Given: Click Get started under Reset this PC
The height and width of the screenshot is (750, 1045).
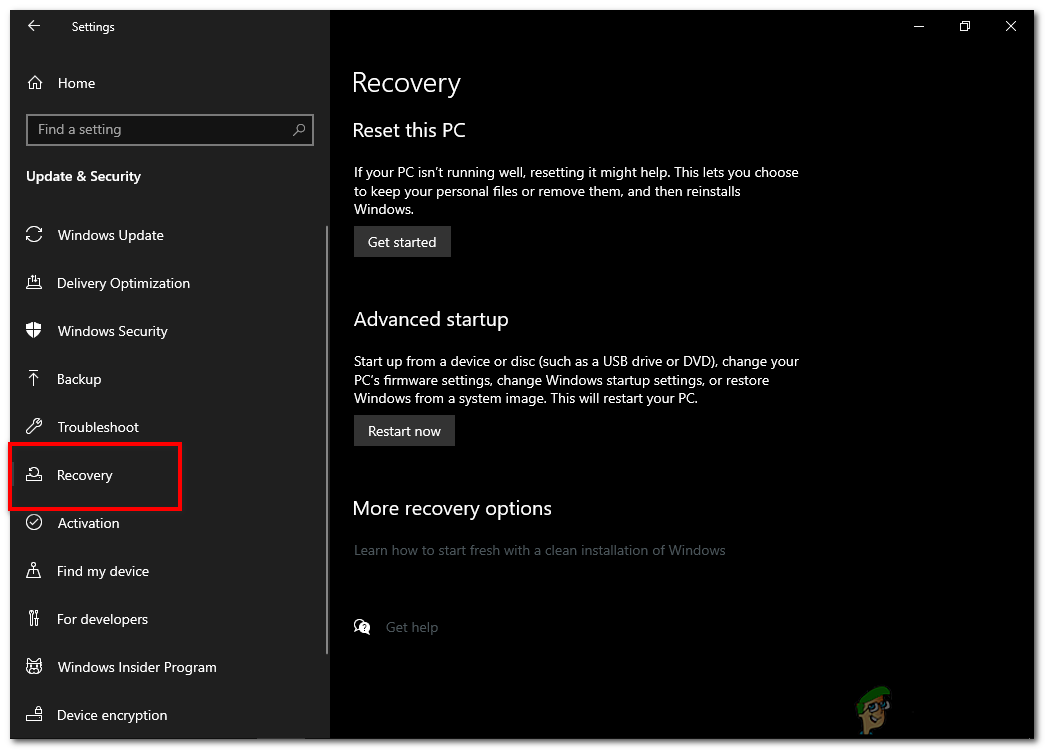Looking at the screenshot, I should pos(402,241).
